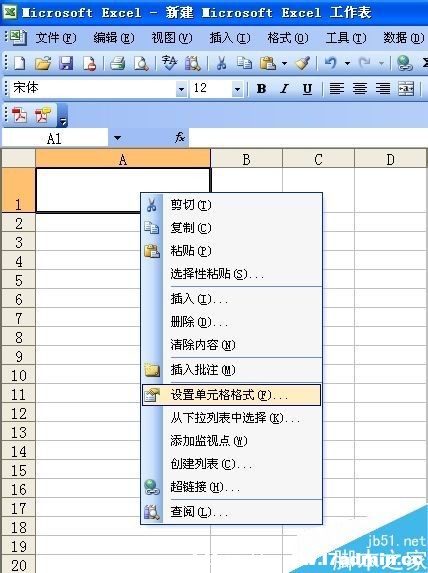Image resolution: width=428 pixels, height=573 pixels.
Task: Toggle Bold formatting
Action: point(261,88)
